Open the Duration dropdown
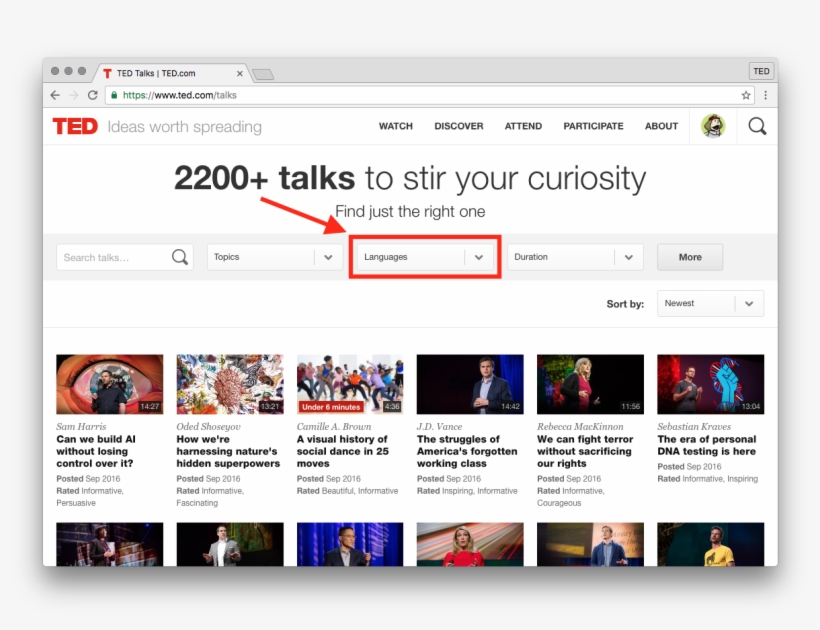 click(x=575, y=257)
